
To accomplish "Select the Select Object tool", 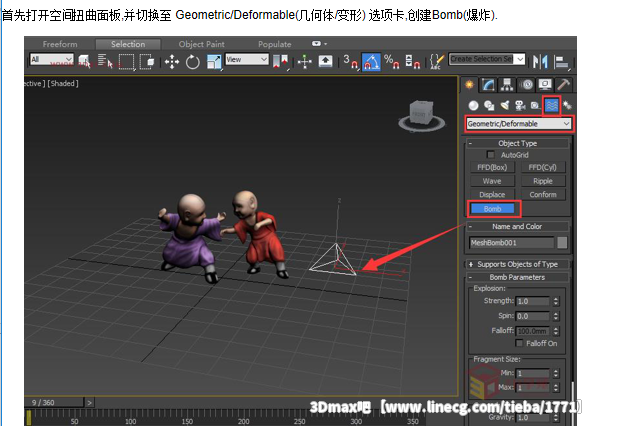I will pos(84,61).
